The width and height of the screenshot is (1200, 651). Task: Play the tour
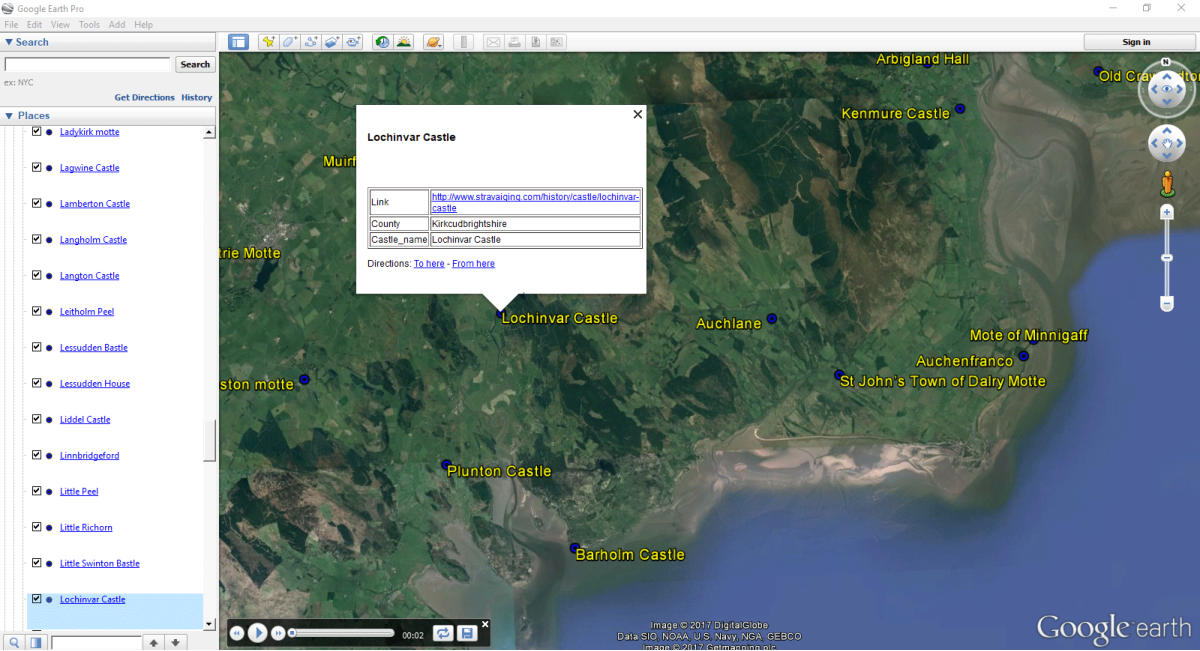(x=257, y=632)
